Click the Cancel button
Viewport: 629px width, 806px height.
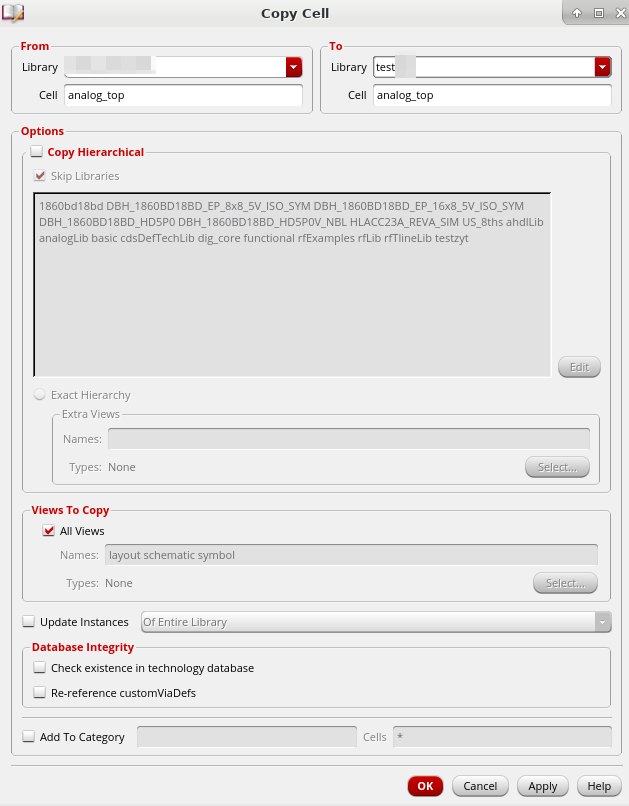(480, 786)
